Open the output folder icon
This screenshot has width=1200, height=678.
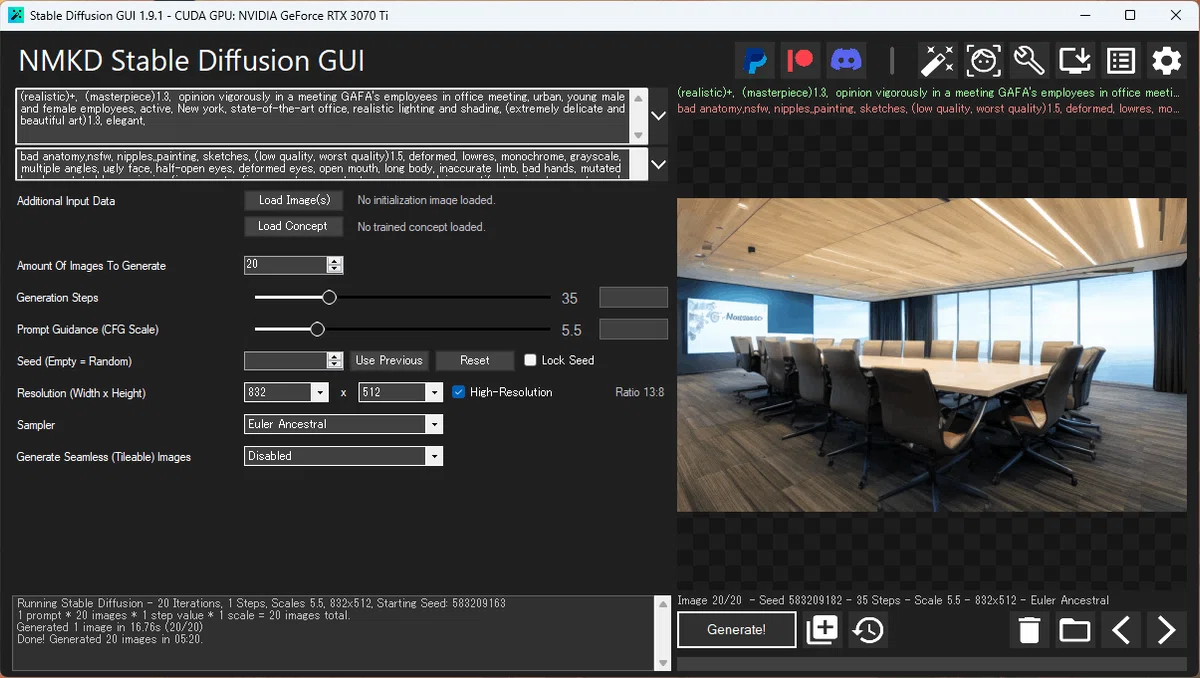pyautogui.click(x=1075, y=630)
